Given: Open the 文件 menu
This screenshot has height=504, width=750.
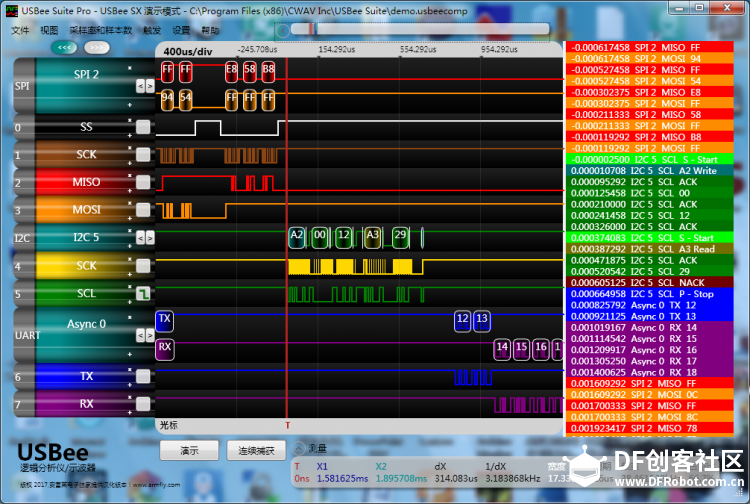Looking at the screenshot, I should (x=20, y=31).
